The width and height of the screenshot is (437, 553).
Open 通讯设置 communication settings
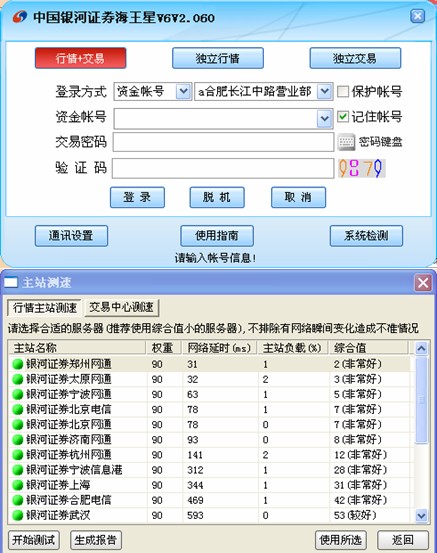tap(71, 236)
